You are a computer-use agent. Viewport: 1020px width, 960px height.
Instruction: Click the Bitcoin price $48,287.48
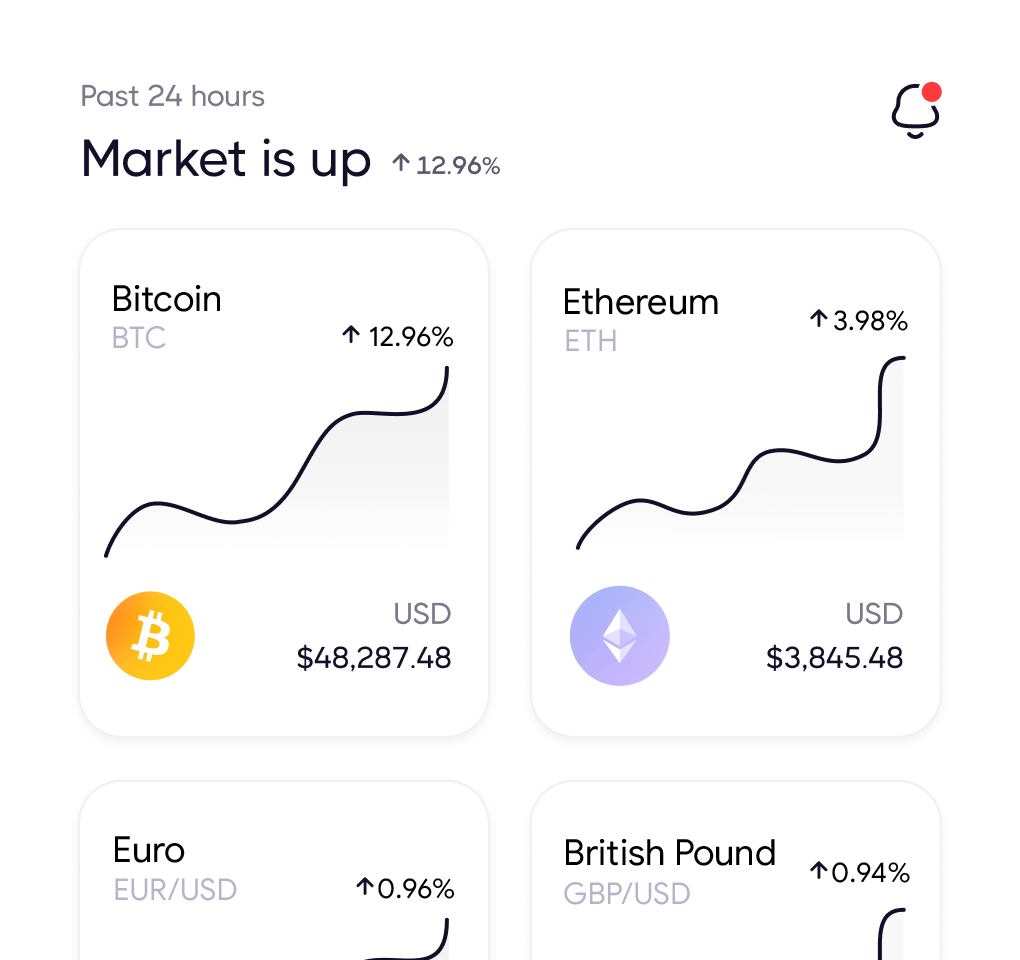tap(374, 658)
